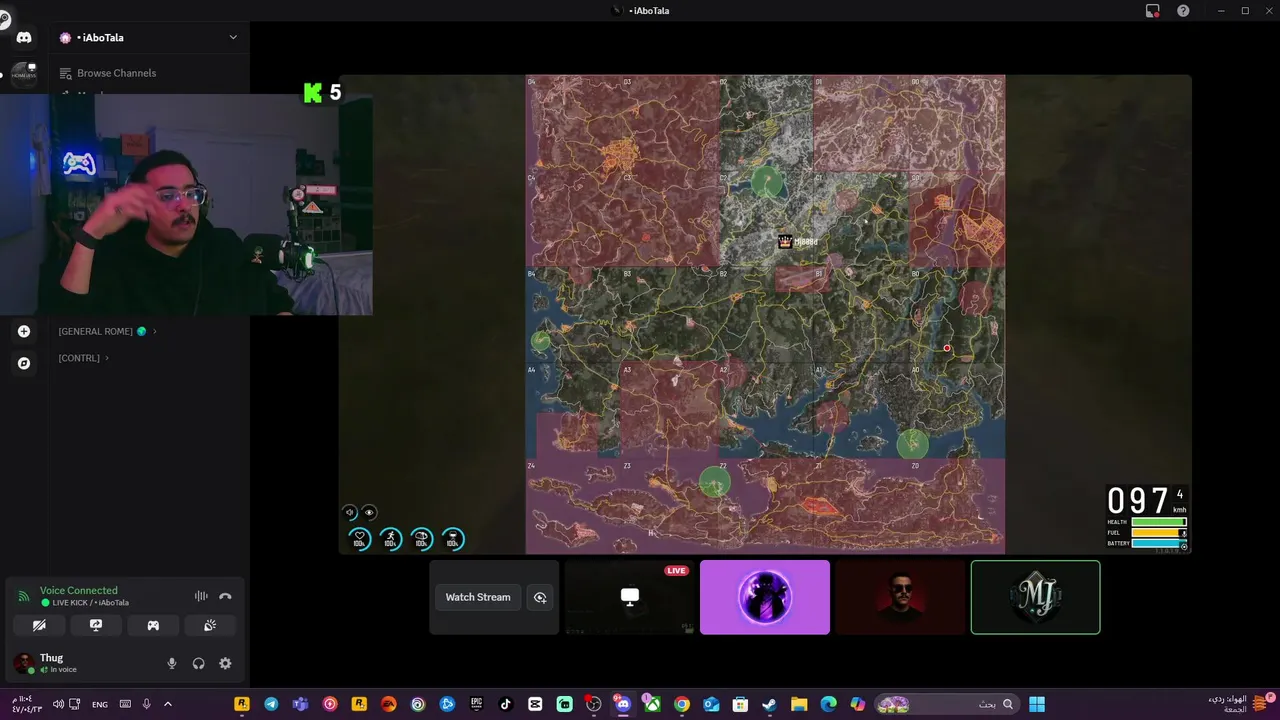Select the red background participant tile

tap(900, 597)
